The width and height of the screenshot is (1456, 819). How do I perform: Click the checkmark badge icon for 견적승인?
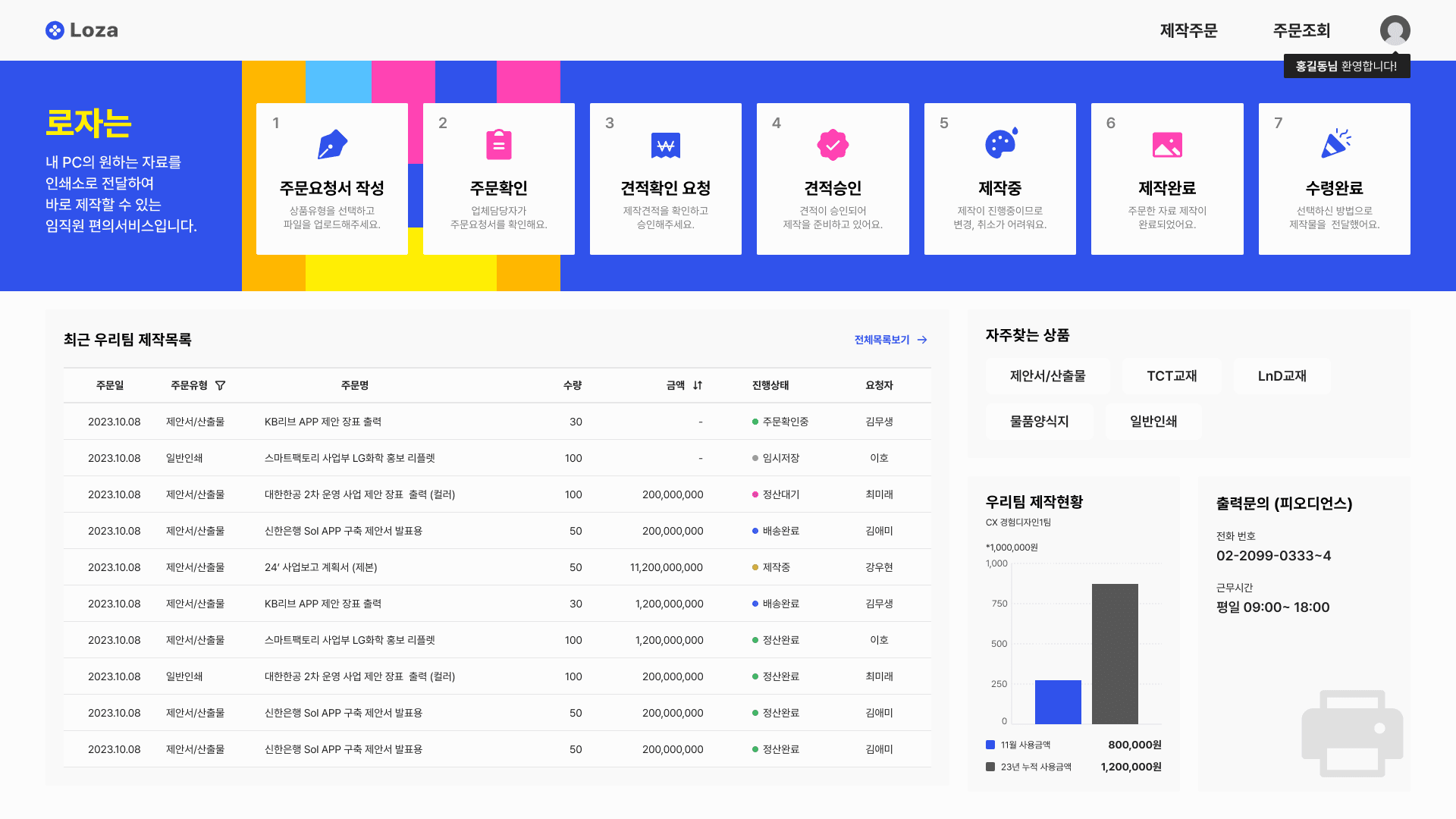coord(833,145)
